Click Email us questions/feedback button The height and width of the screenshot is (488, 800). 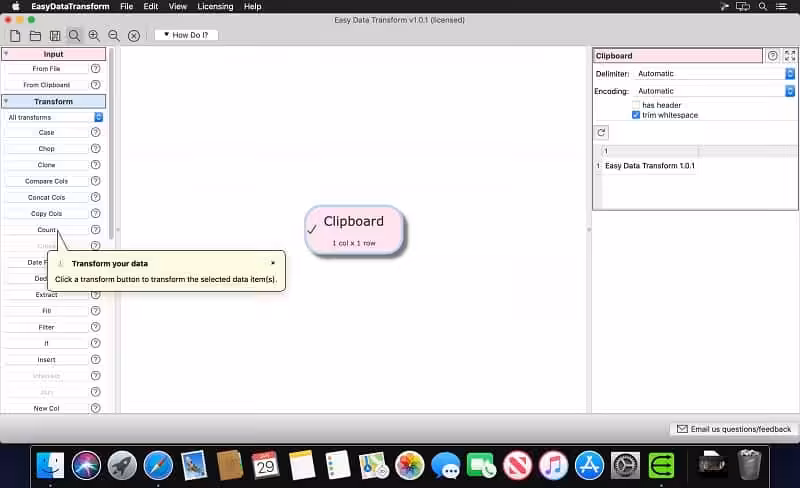[734, 429]
